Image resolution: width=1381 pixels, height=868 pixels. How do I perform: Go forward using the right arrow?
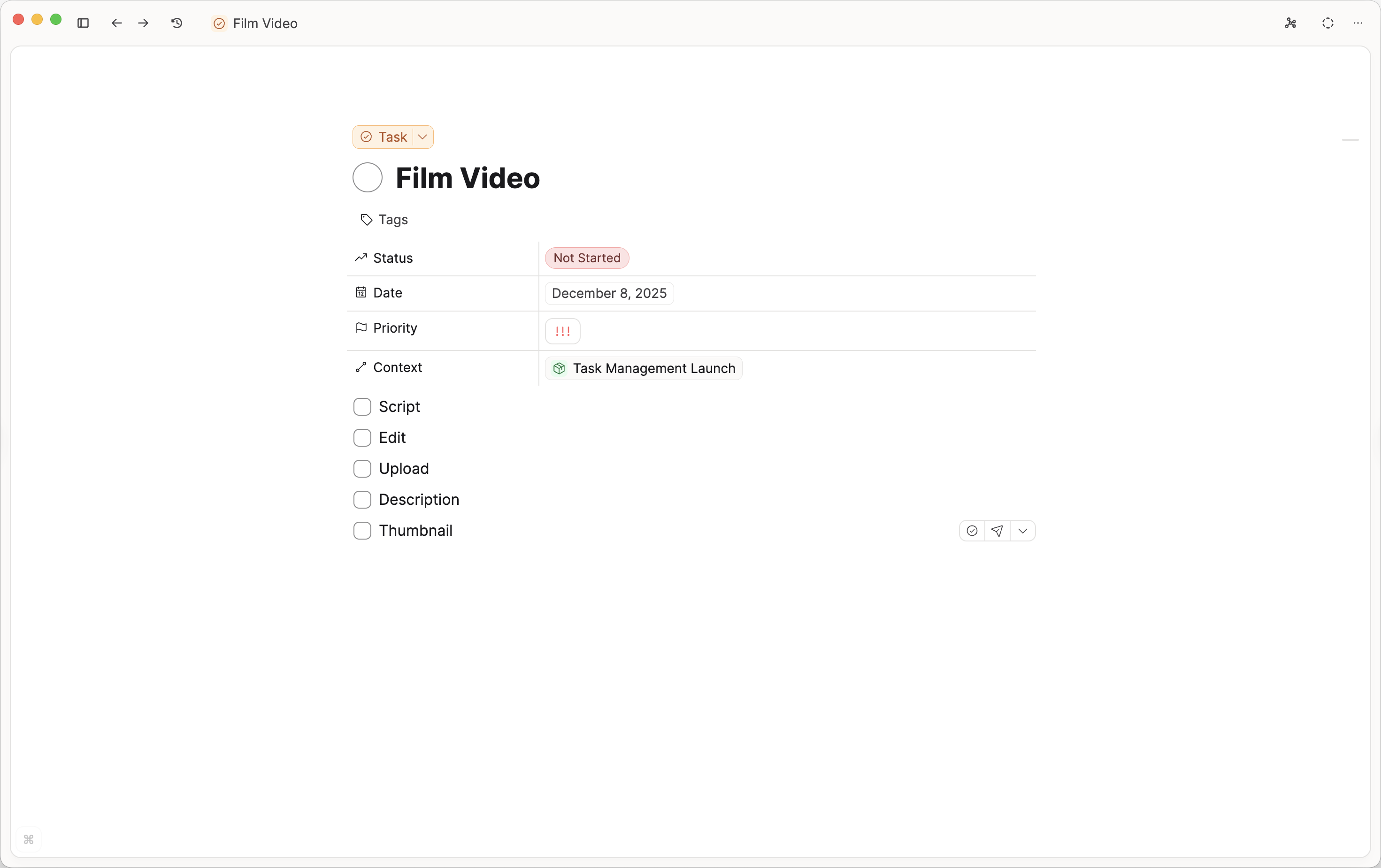(x=143, y=23)
